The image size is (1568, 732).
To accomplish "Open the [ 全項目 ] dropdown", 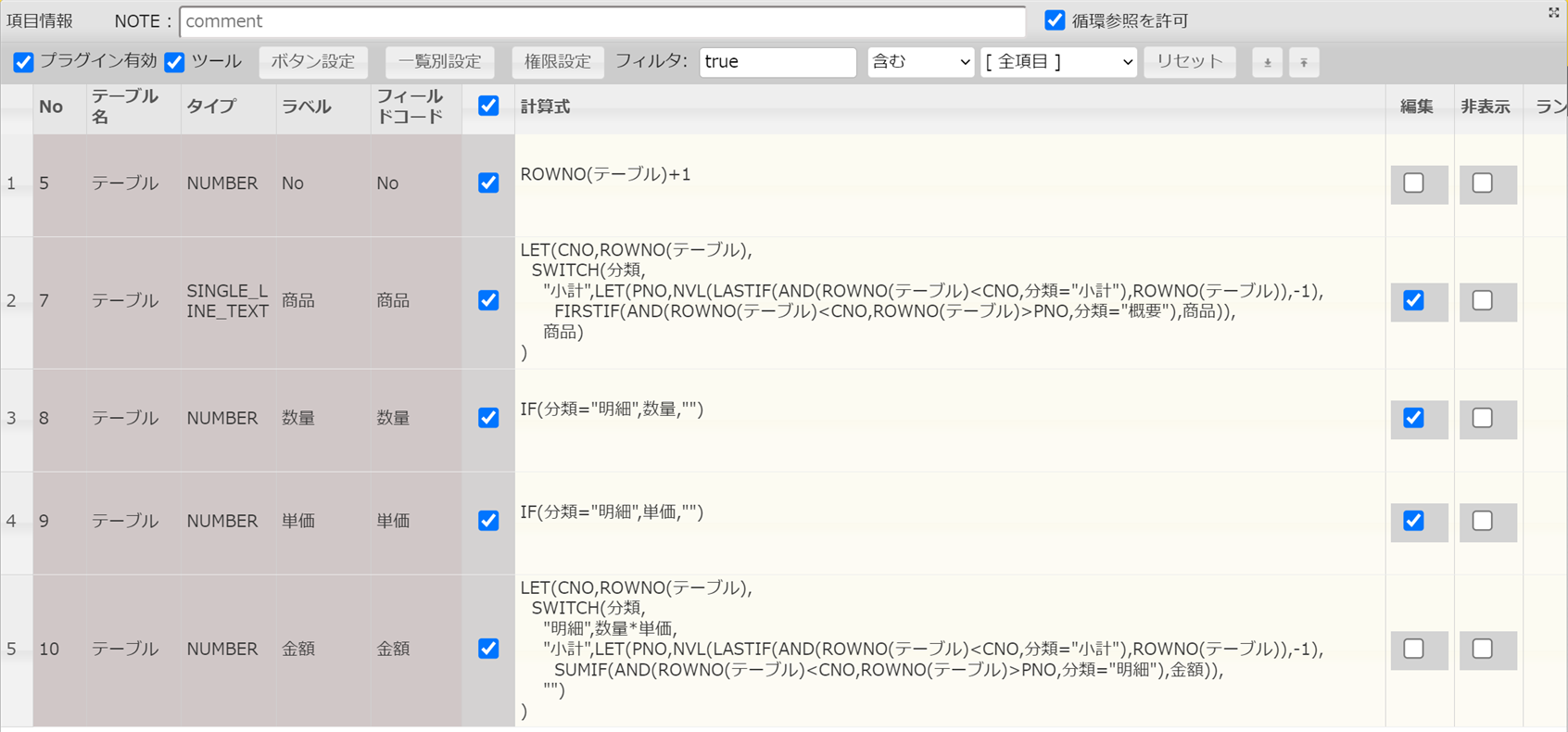I will (x=1058, y=62).
